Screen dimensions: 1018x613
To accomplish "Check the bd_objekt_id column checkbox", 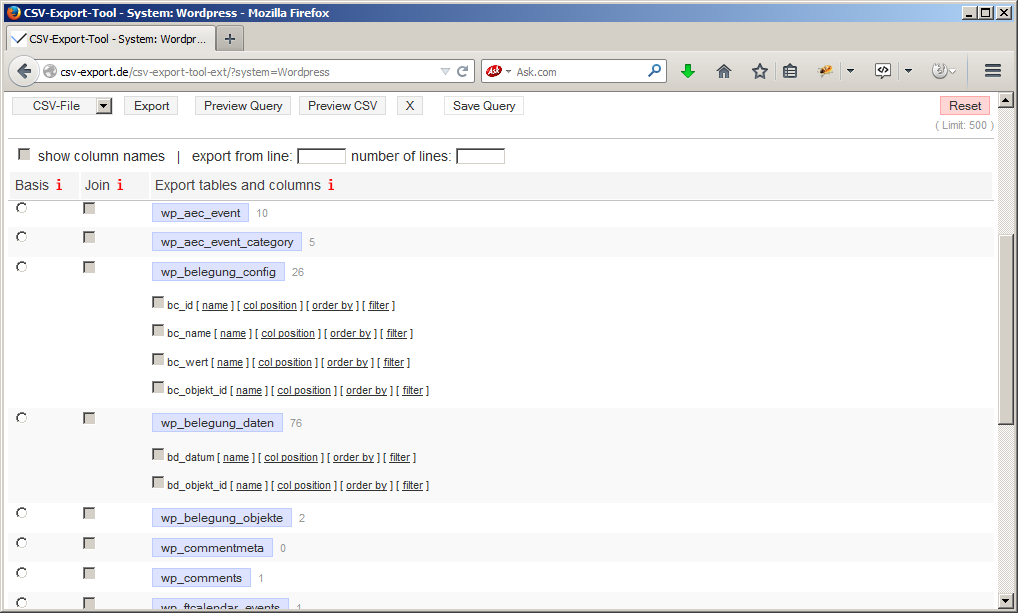I will 158,482.
